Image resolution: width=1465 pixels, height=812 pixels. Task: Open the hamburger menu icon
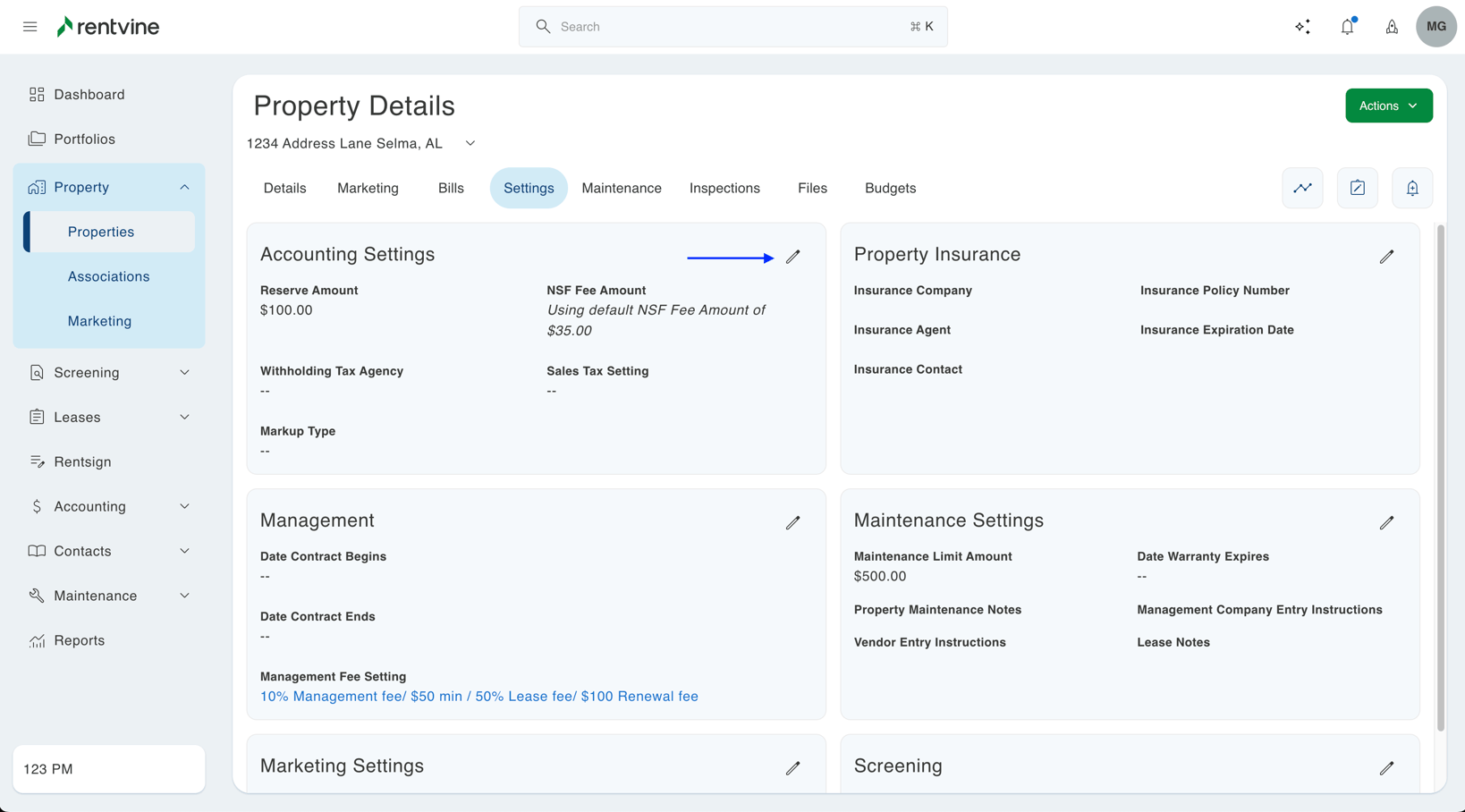30,27
